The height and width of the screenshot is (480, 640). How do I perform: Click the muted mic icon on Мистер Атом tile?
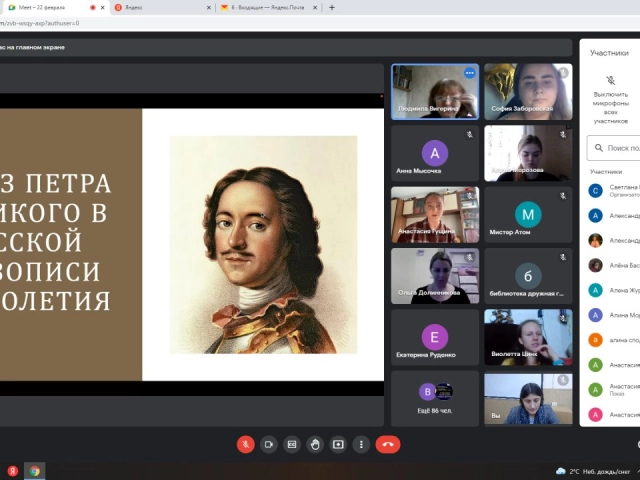[563, 196]
